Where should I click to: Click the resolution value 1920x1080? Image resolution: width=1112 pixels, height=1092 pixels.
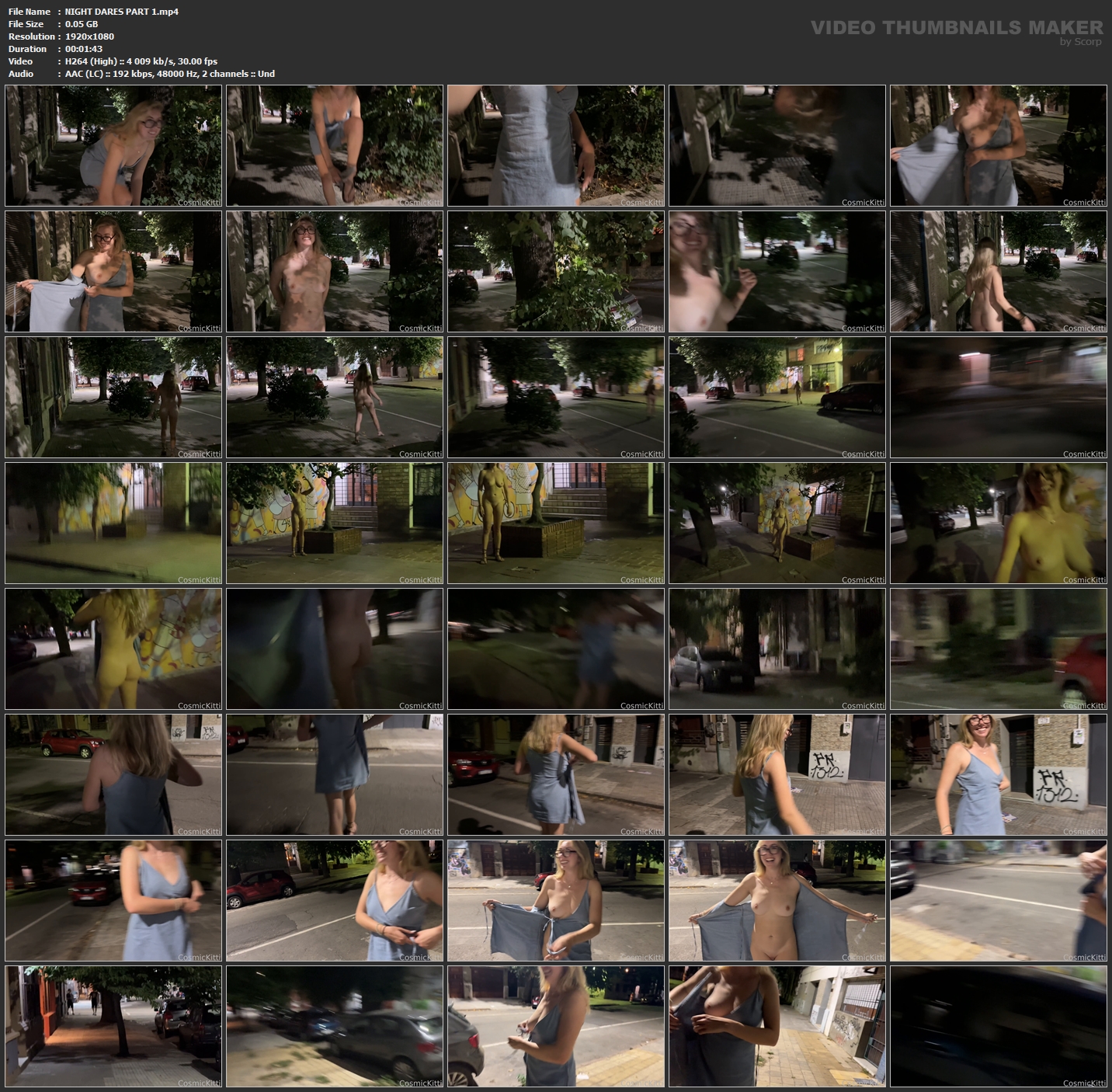tap(89, 37)
